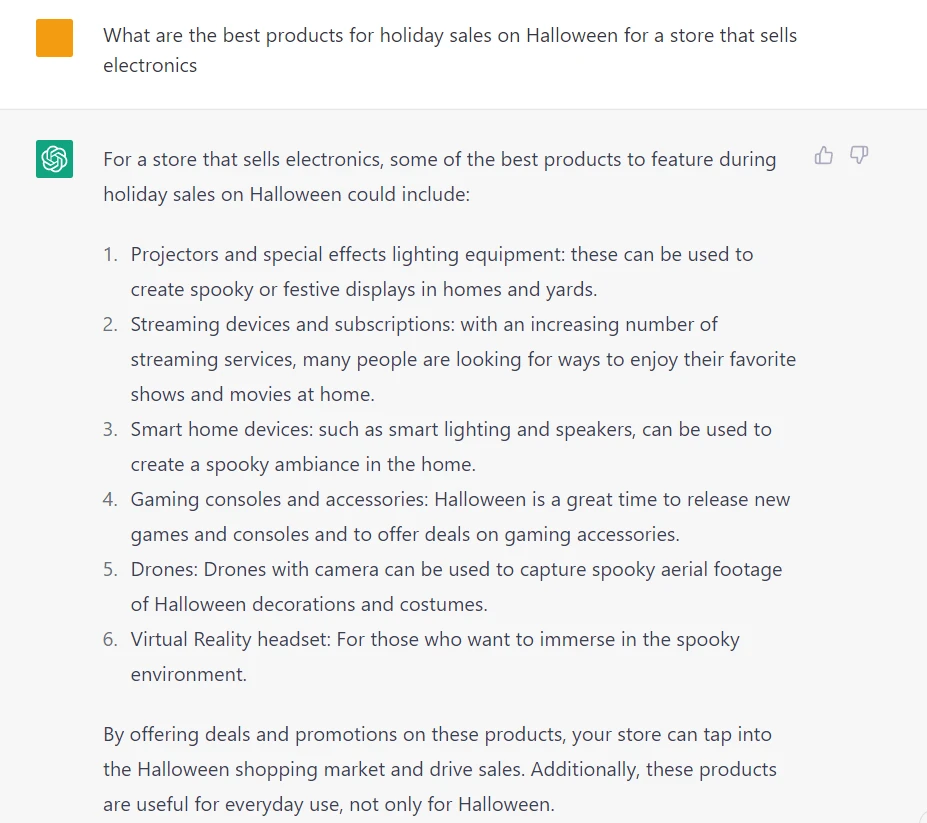Screen dimensions: 927x823
Task: Click the orange user avatar square
Action: coord(54,39)
